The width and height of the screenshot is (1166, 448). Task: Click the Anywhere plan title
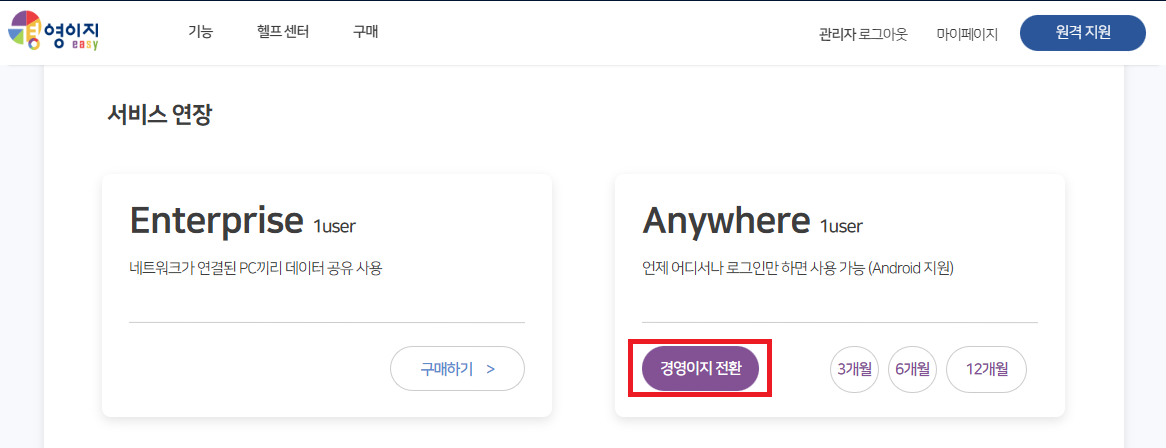click(725, 220)
